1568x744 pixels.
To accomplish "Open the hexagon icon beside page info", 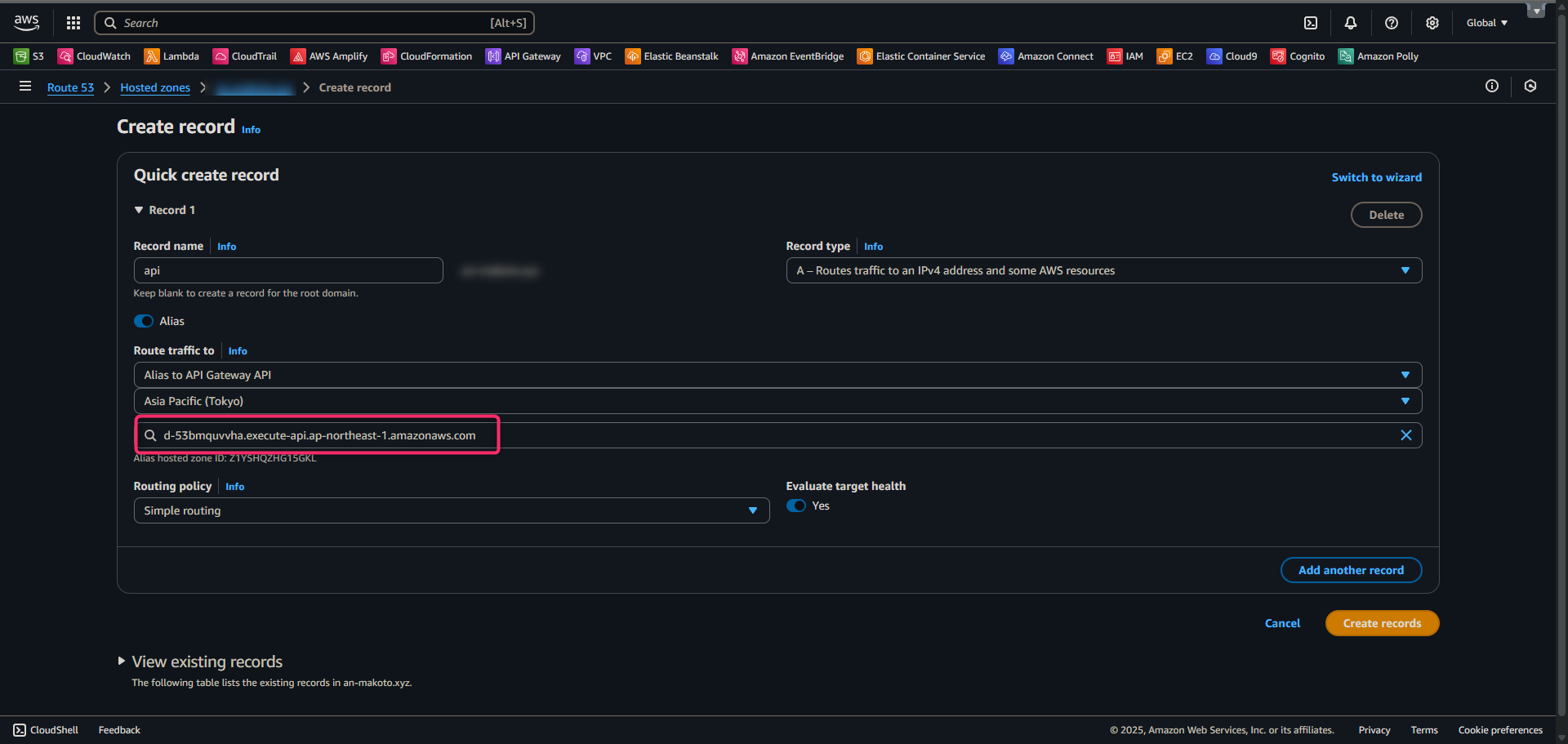I will [x=1530, y=87].
